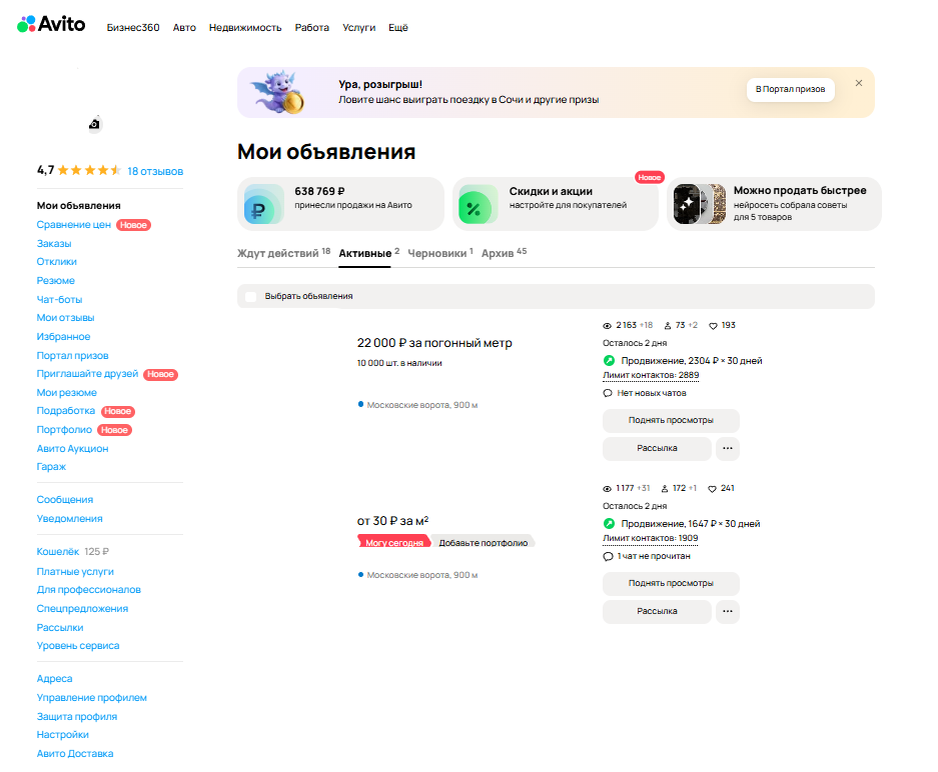Image resolution: width=938 pixels, height=772 pixels.
Task: Open the sell faster sparkle image
Action: [699, 204]
